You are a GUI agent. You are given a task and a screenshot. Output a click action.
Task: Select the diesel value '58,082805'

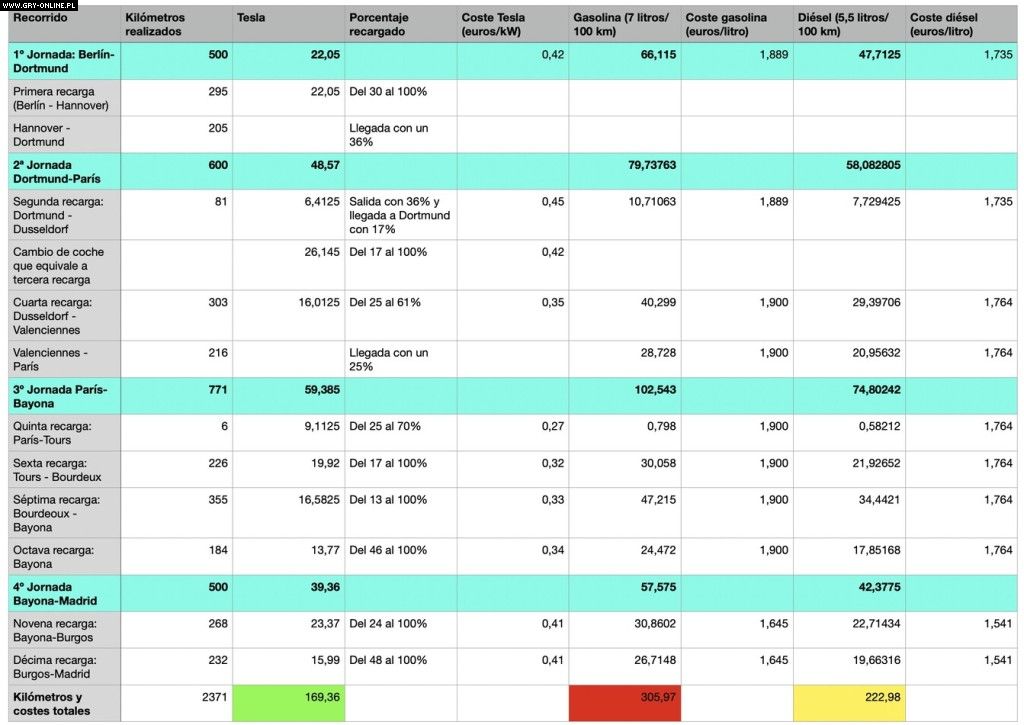pos(873,165)
